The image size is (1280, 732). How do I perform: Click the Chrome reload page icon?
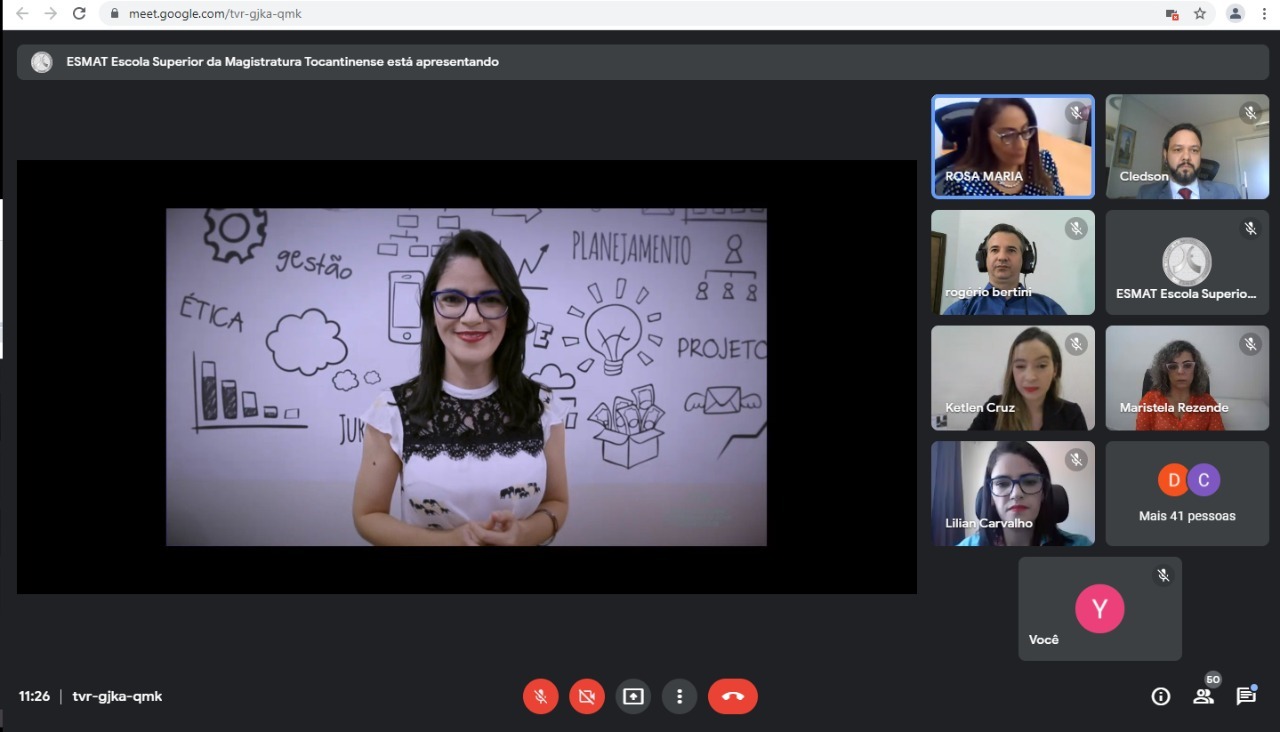click(x=80, y=14)
